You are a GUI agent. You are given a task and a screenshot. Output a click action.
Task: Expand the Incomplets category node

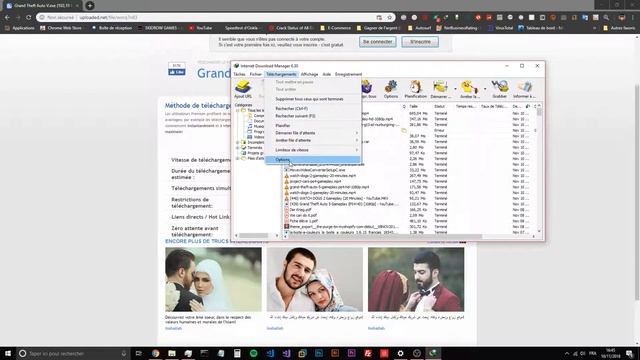click(238, 142)
